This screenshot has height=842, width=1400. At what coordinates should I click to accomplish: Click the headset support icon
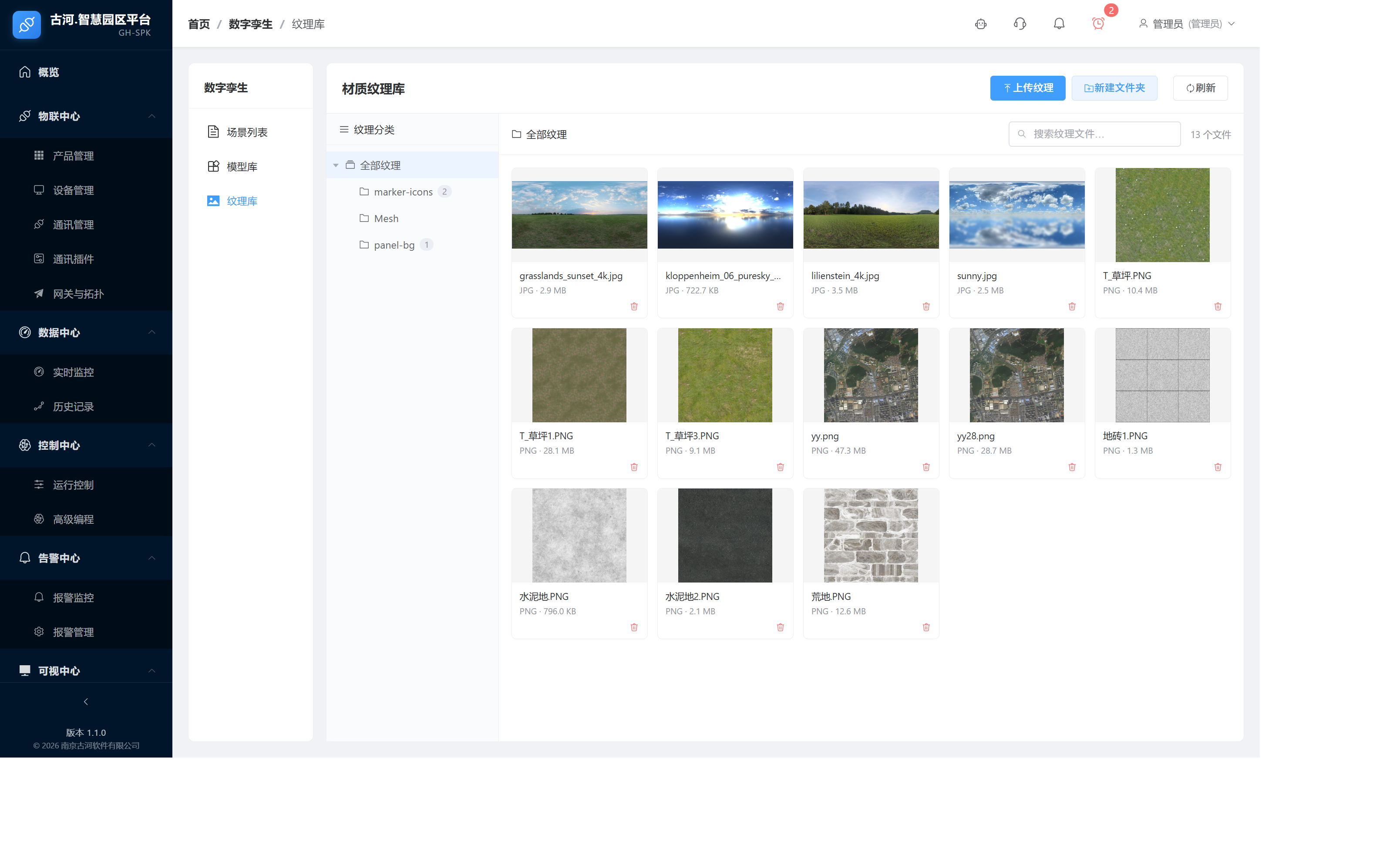pyautogui.click(x=1020, y=23)
